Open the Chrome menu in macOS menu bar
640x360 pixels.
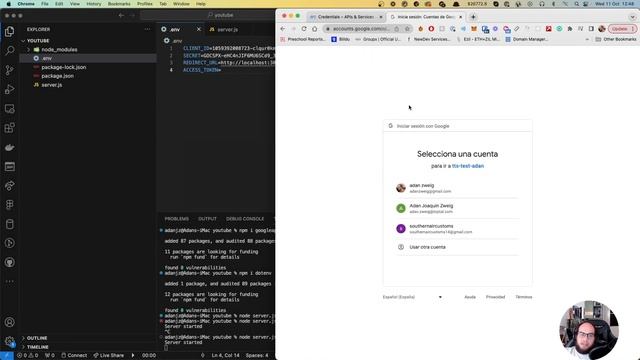tap(26, 4)
